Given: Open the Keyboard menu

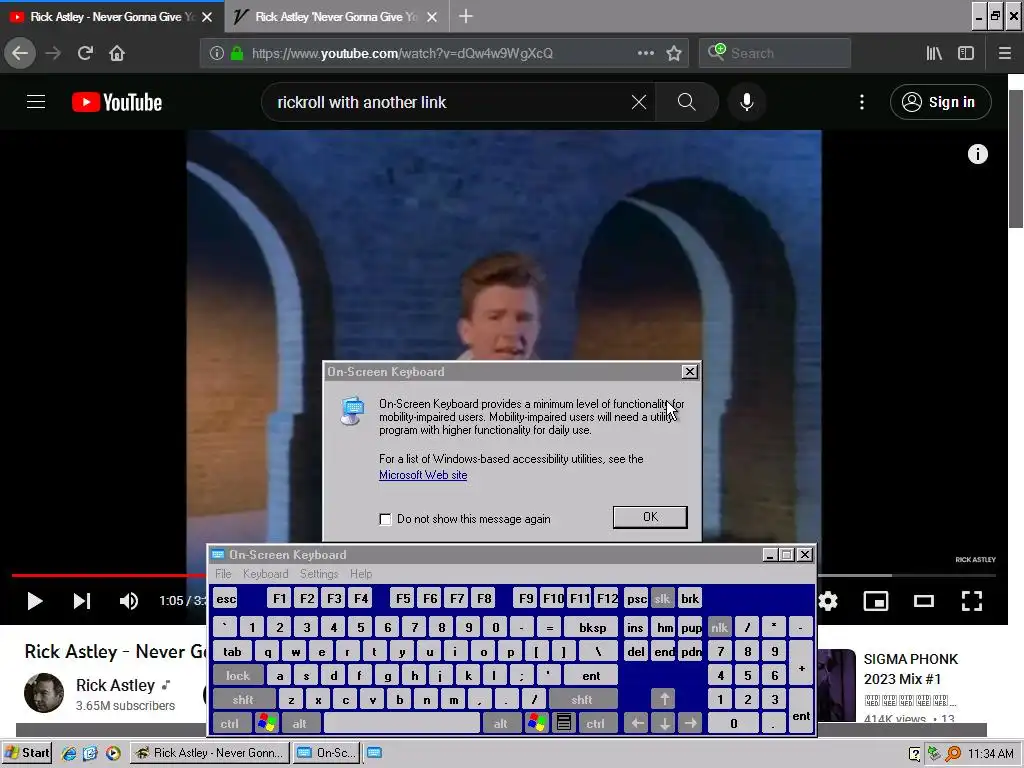Looking at the screenshot, I should (x=265, y=573).
